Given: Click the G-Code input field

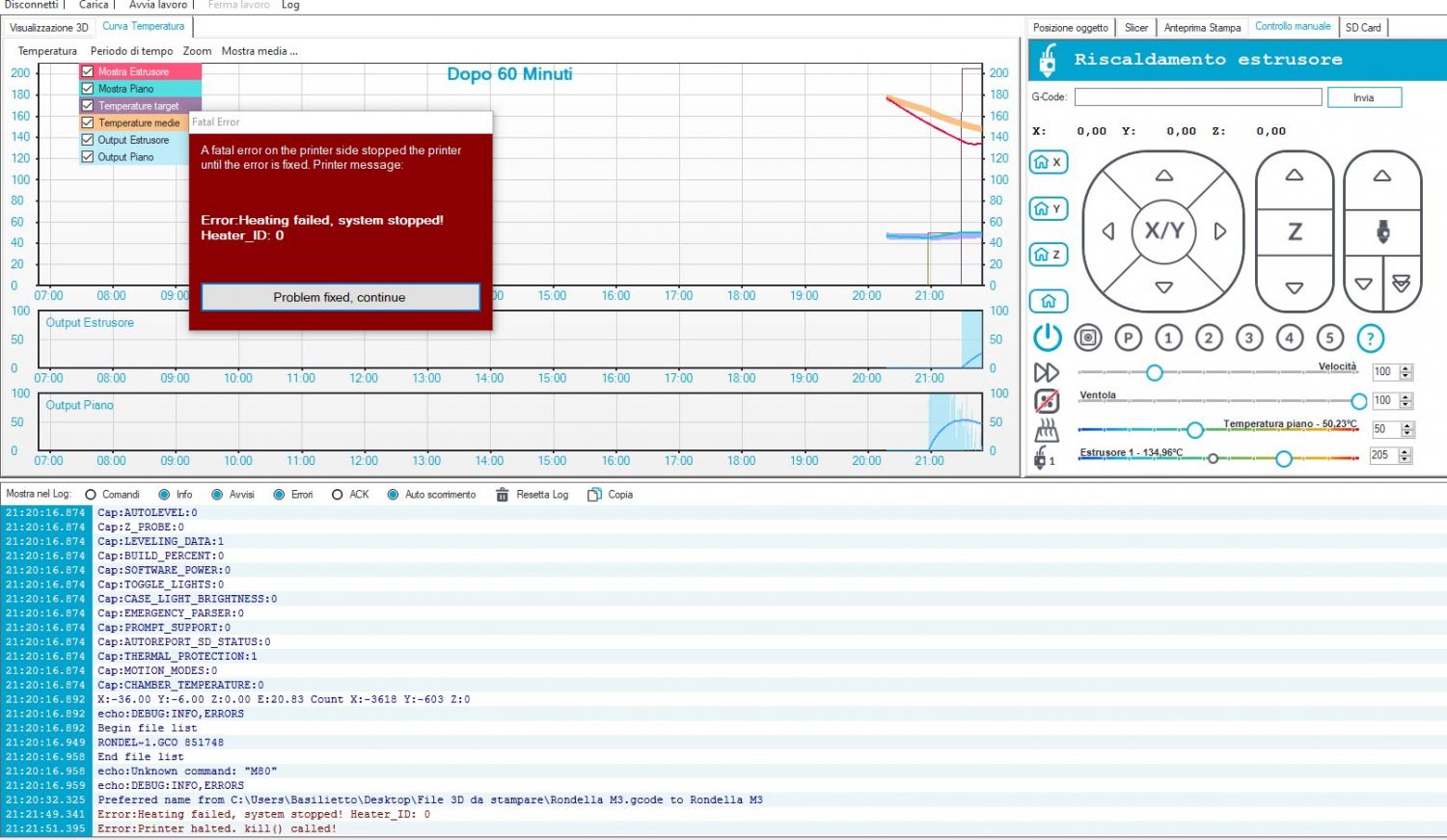Looking at the screenshot, I should click(1197, 97).
